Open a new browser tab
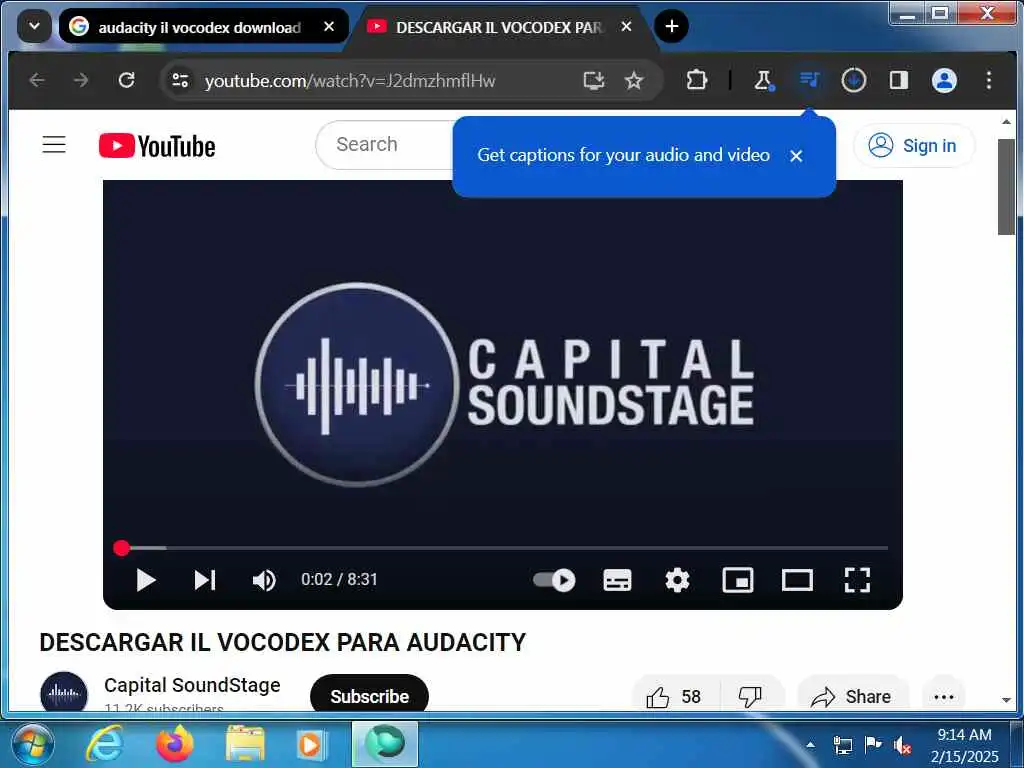 (671, 27)
